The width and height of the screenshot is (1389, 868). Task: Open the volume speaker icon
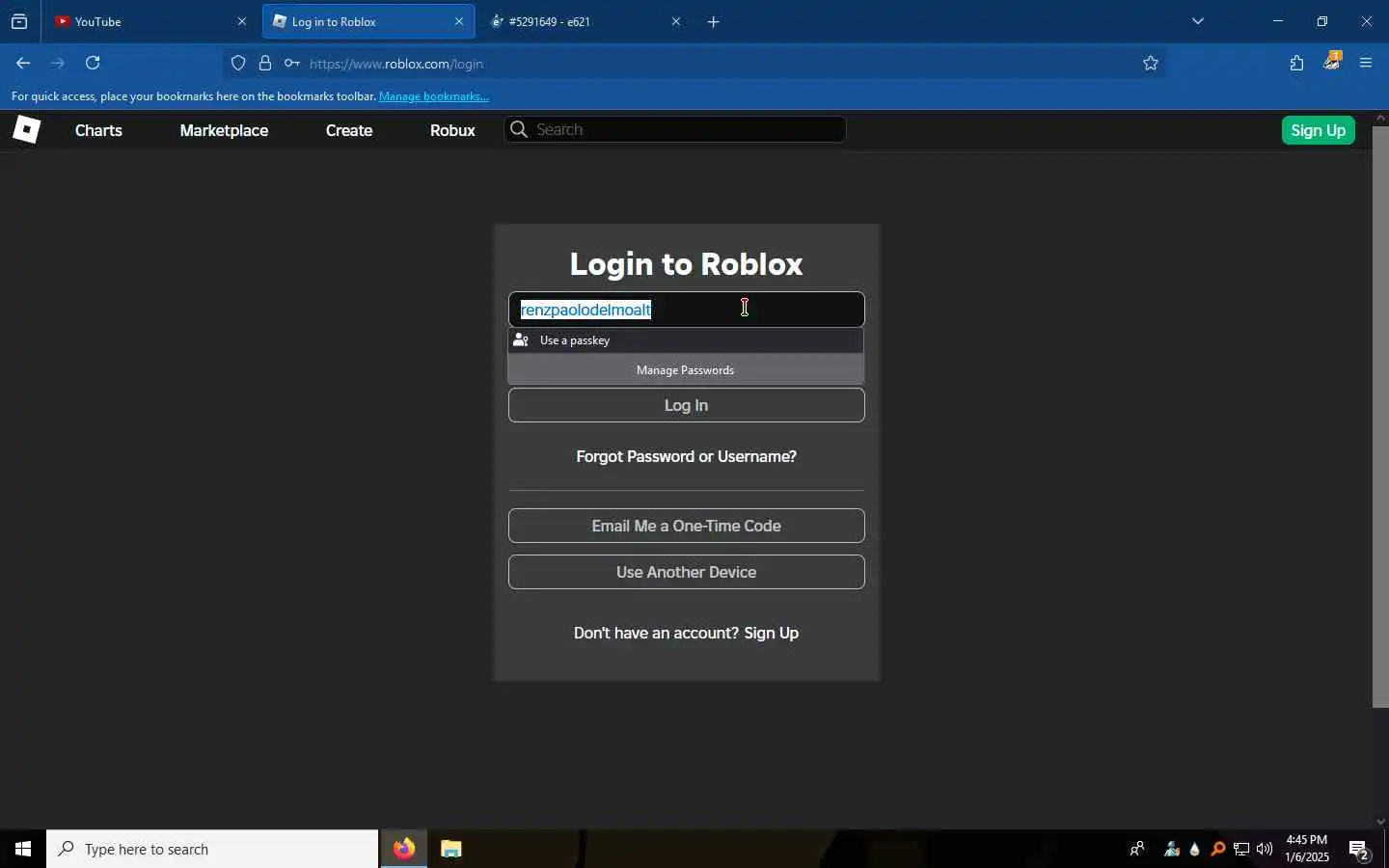tap(1265, 849)
